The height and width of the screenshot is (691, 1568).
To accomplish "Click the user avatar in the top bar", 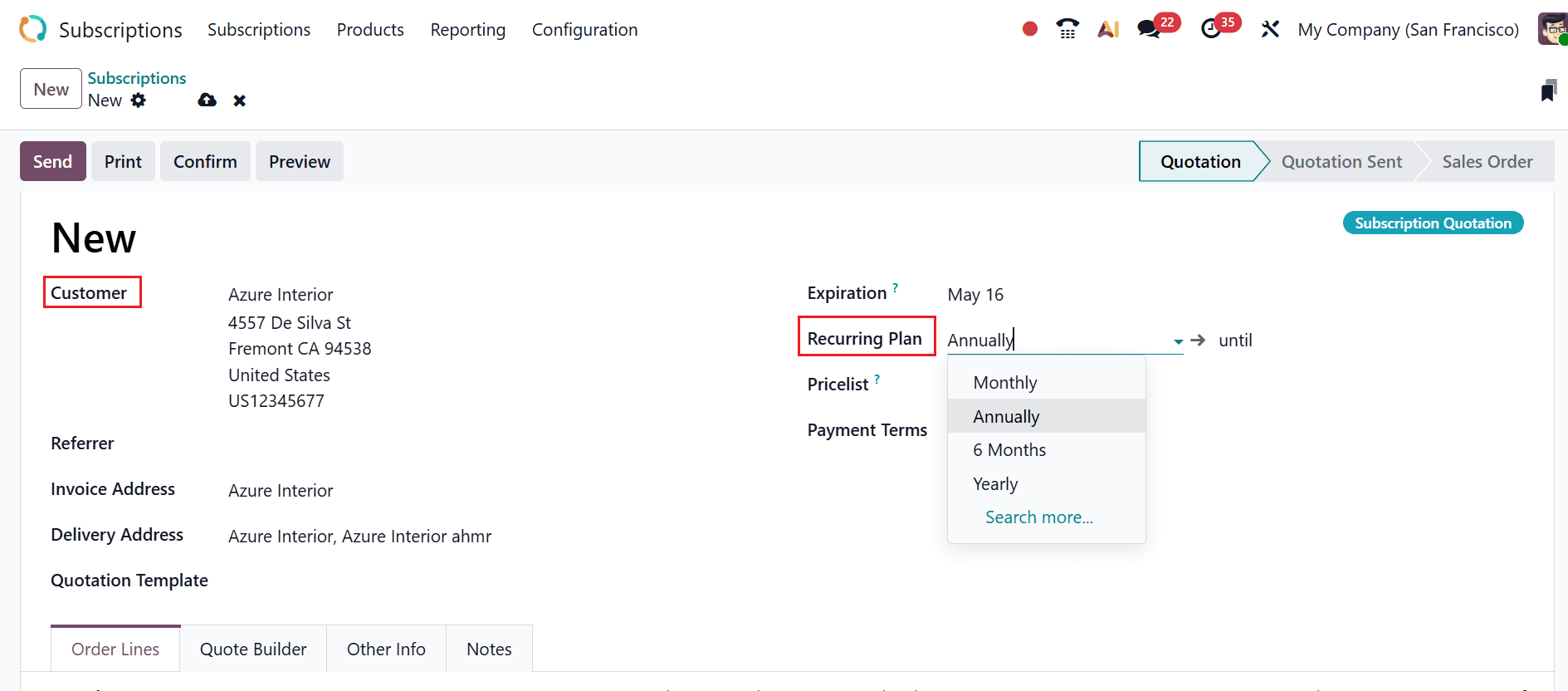I will point(1552,29).
